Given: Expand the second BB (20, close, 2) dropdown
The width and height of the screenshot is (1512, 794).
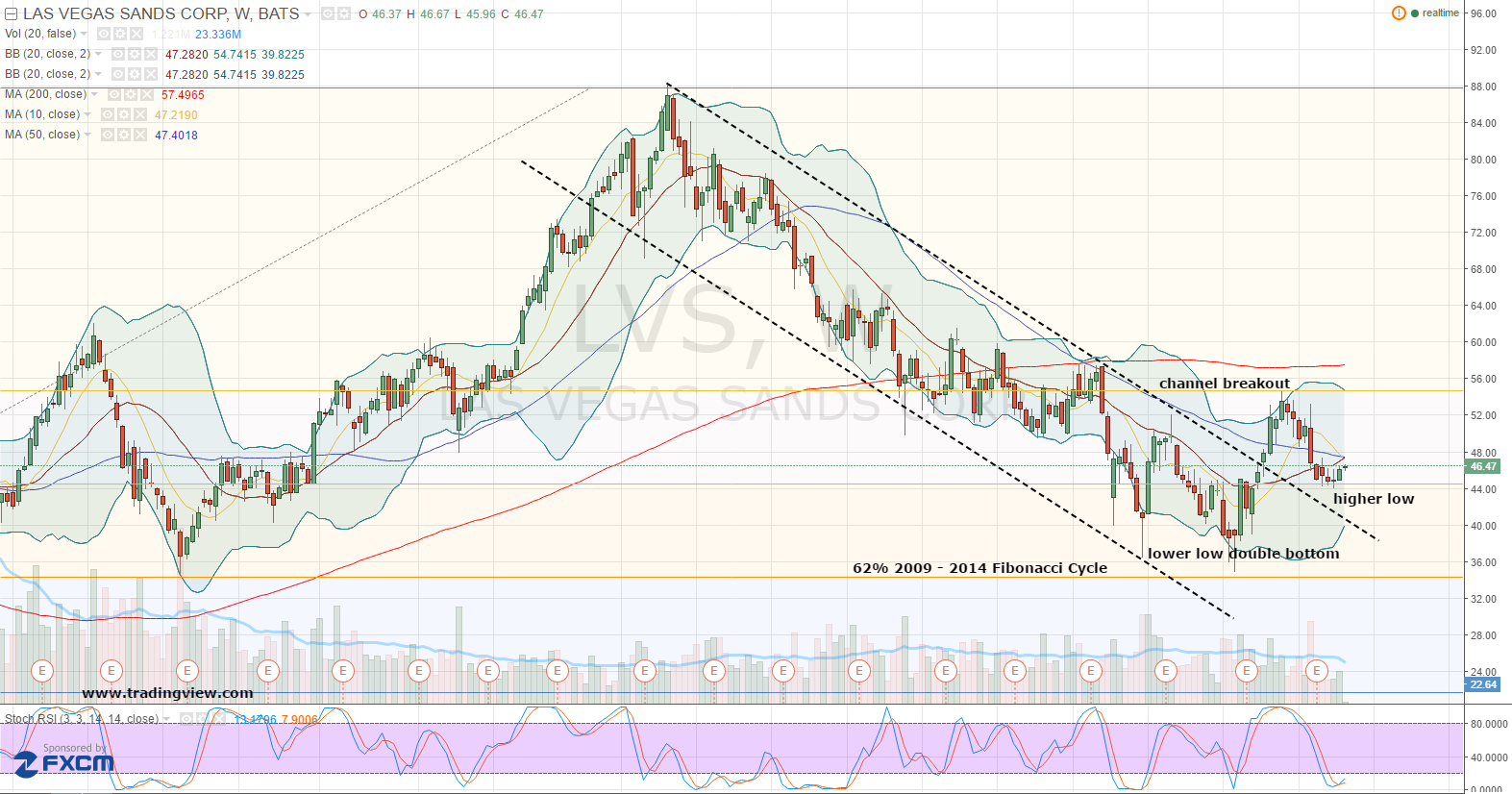Looking at the screenshot, I should coord(98,74).
